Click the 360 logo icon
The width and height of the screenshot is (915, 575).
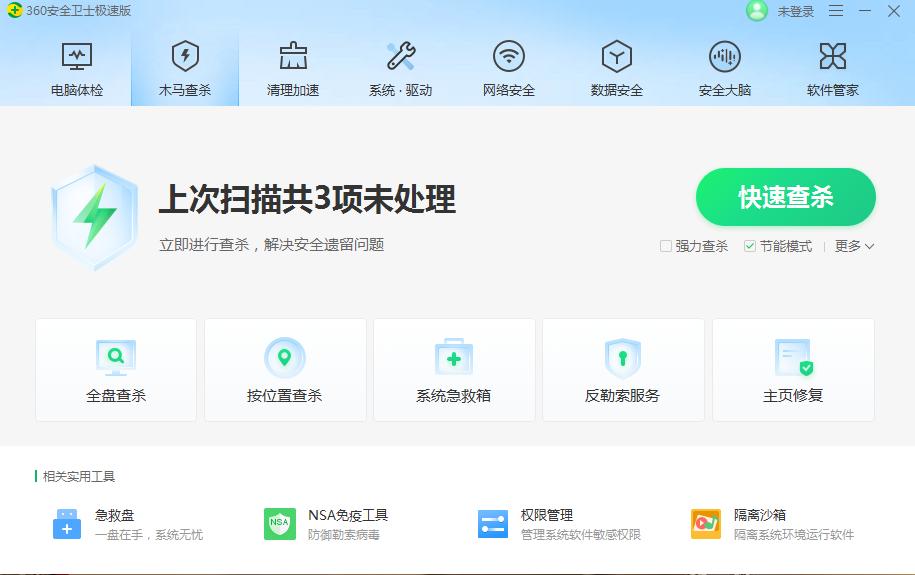[15, 10]
